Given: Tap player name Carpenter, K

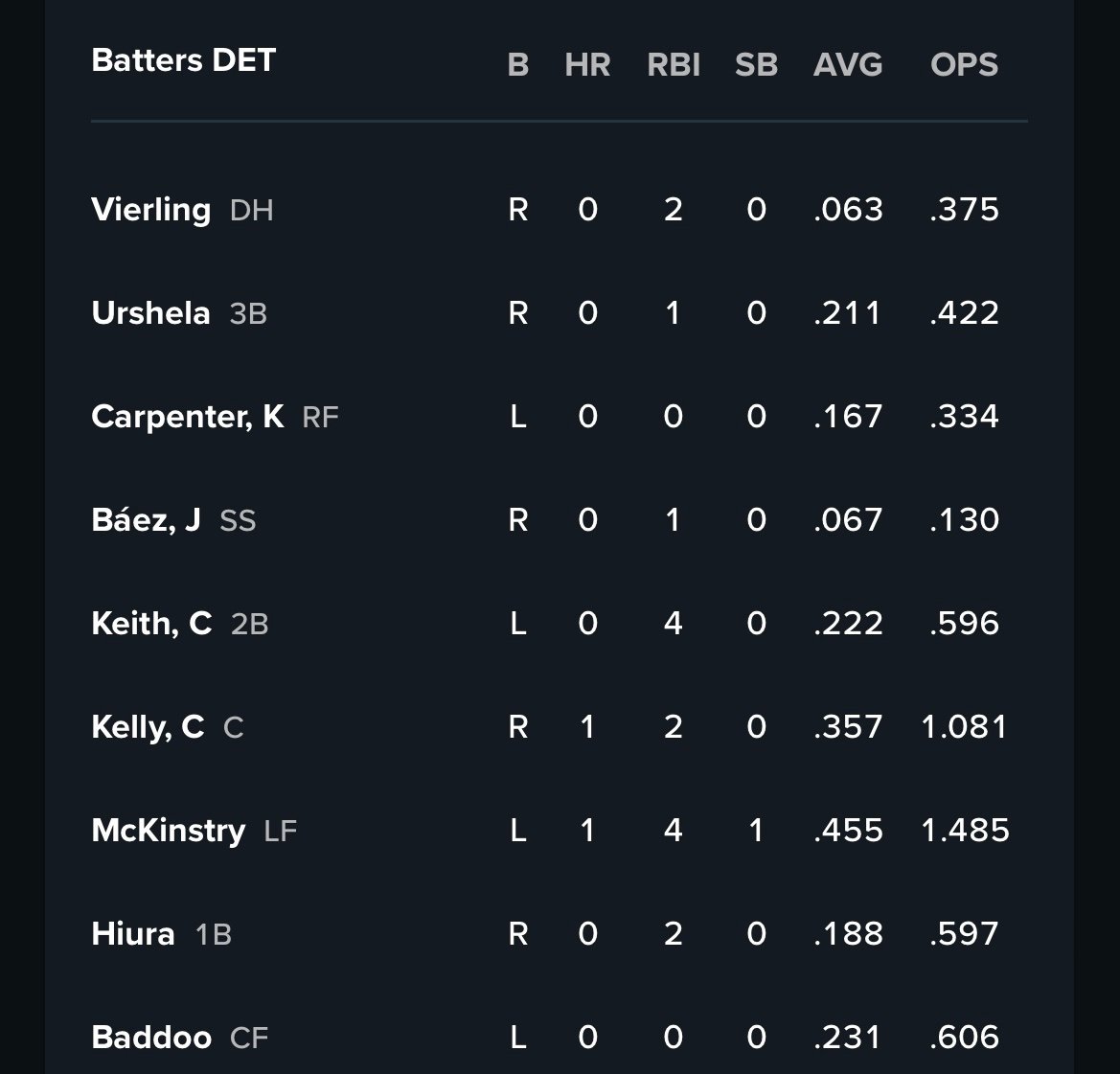Looking at the screenshot, I should click(x=187, y=417).
